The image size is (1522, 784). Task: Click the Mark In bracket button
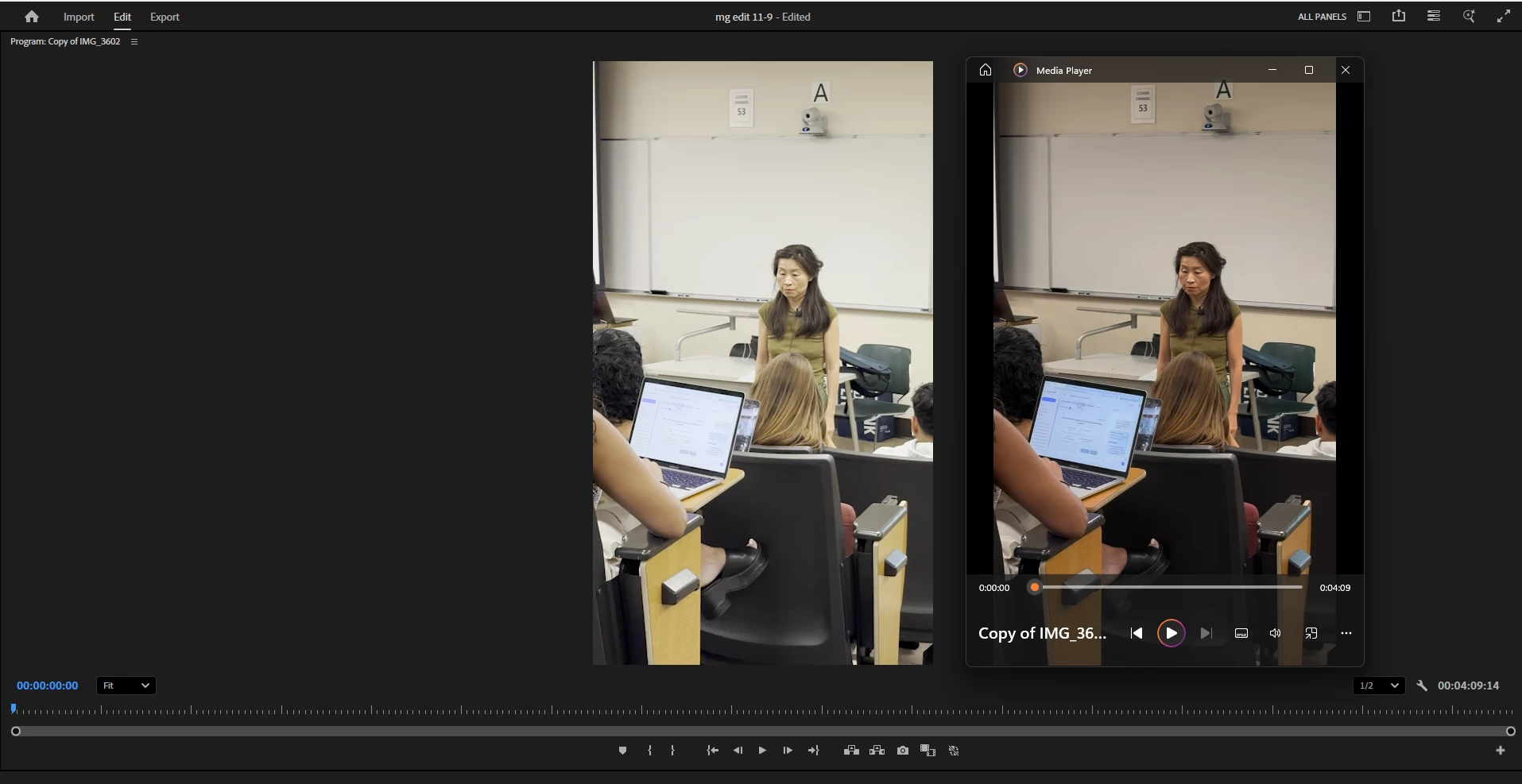[649, 751]
